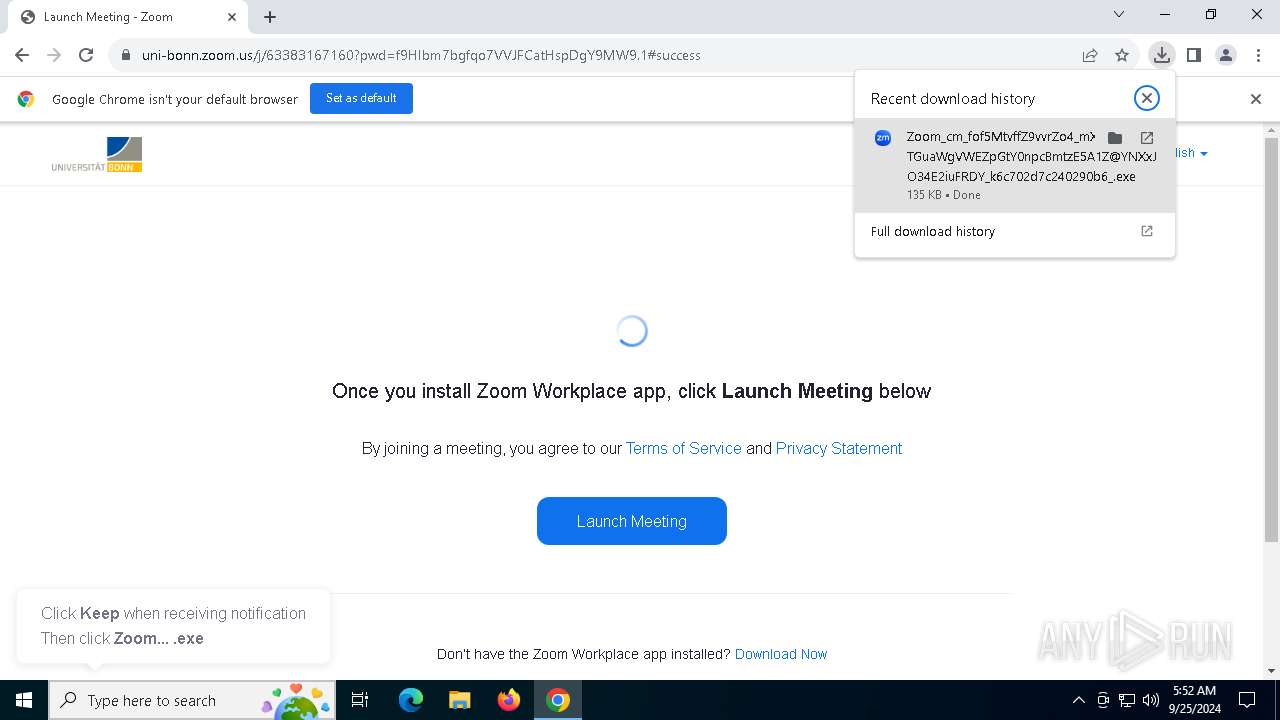Click the address bar URL field

tap(600, 55)
